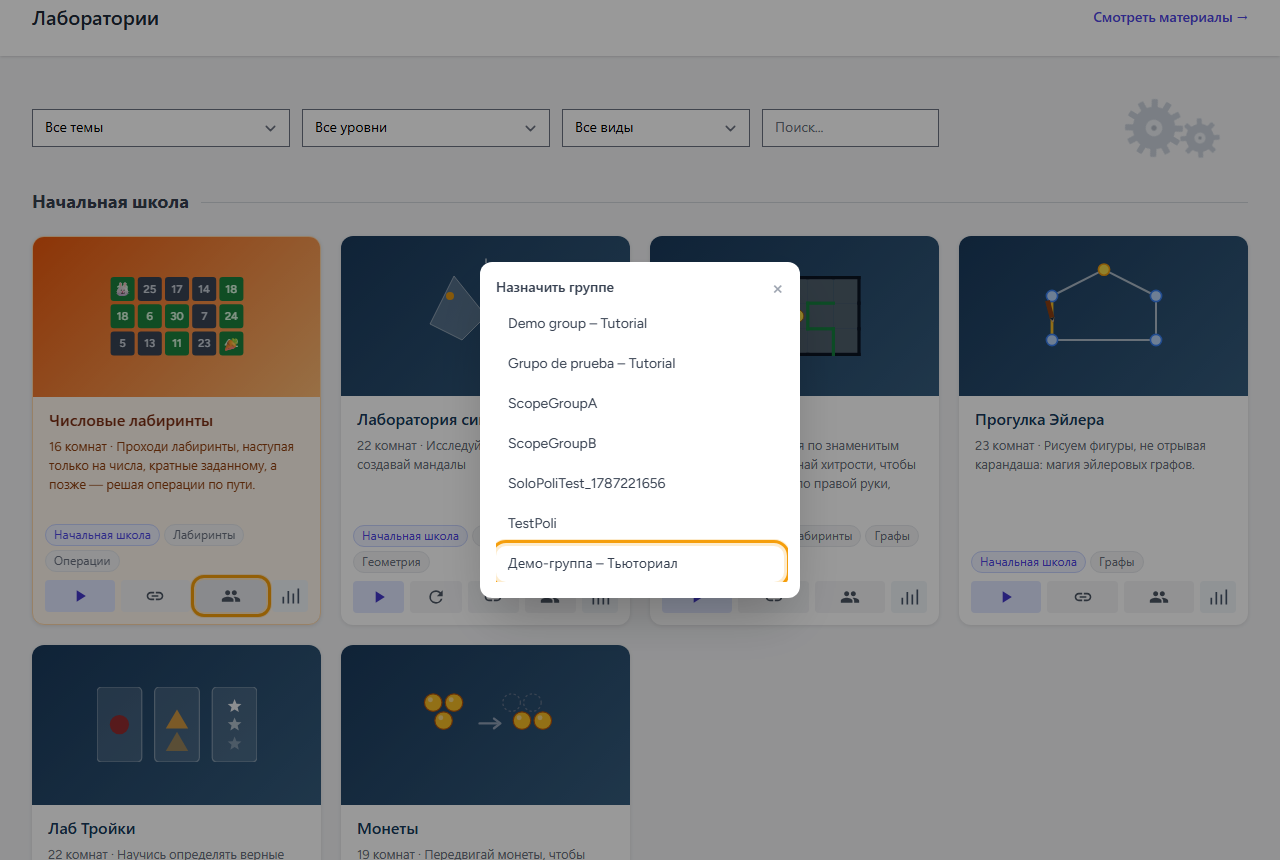Select ScopeGroupB in the list
Screen dimensions: 1280x860
640,443
